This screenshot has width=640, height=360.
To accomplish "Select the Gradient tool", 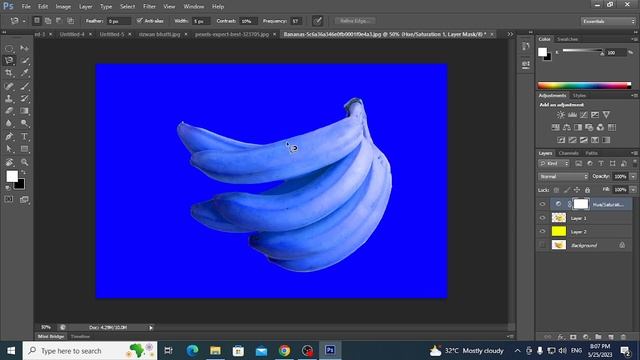I will click(24, 111).
